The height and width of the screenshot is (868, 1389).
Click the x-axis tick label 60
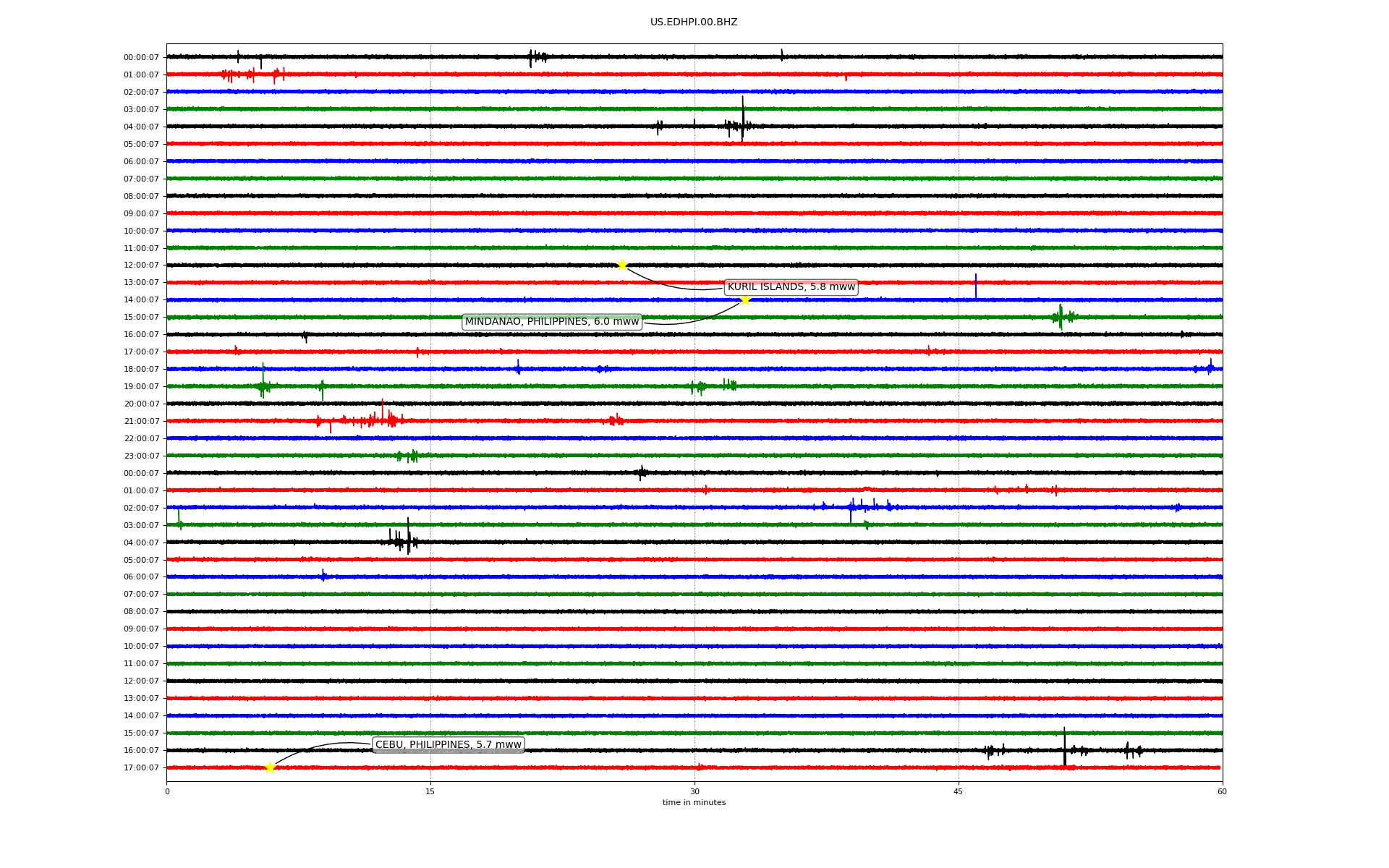(x=1222, y=791)
